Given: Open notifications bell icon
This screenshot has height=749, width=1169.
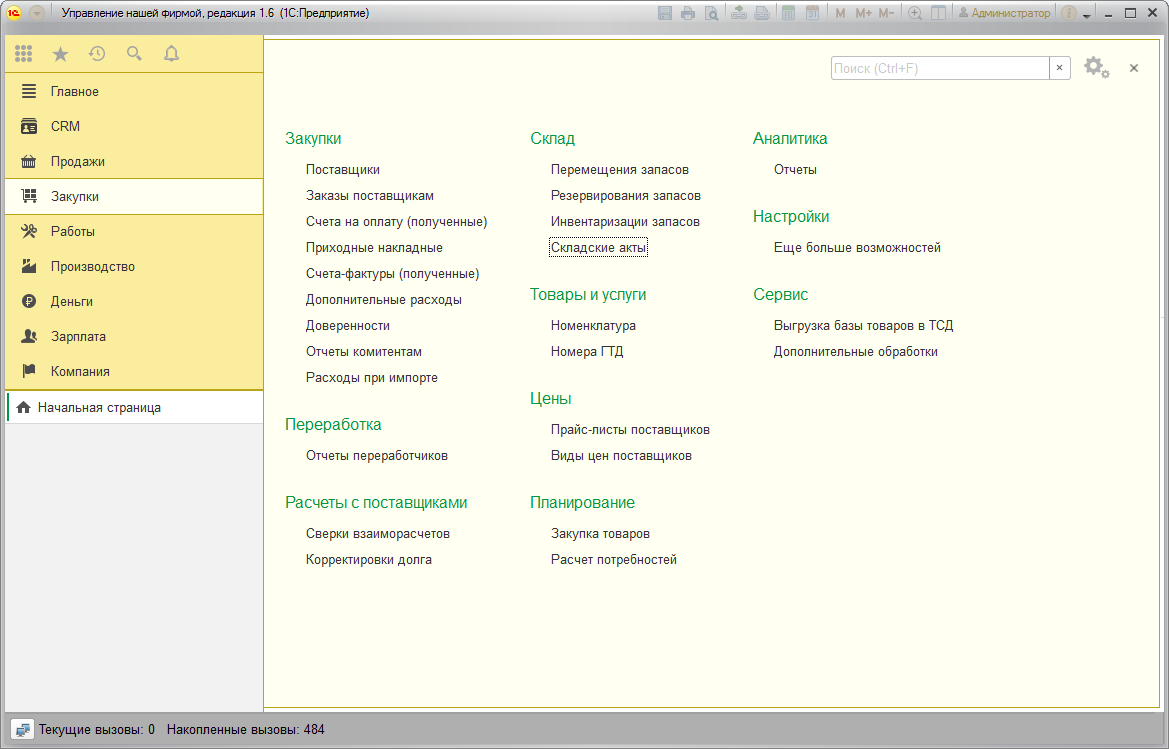Looking at the screenshot, I should point(171,54).
